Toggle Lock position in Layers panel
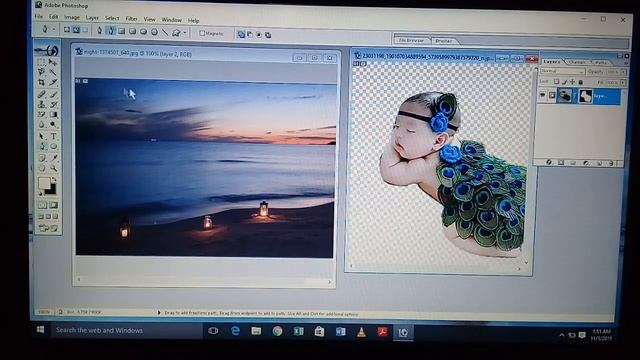Viewport: 640px width, 360px height. pyautogui.click(x=572, y=82)
